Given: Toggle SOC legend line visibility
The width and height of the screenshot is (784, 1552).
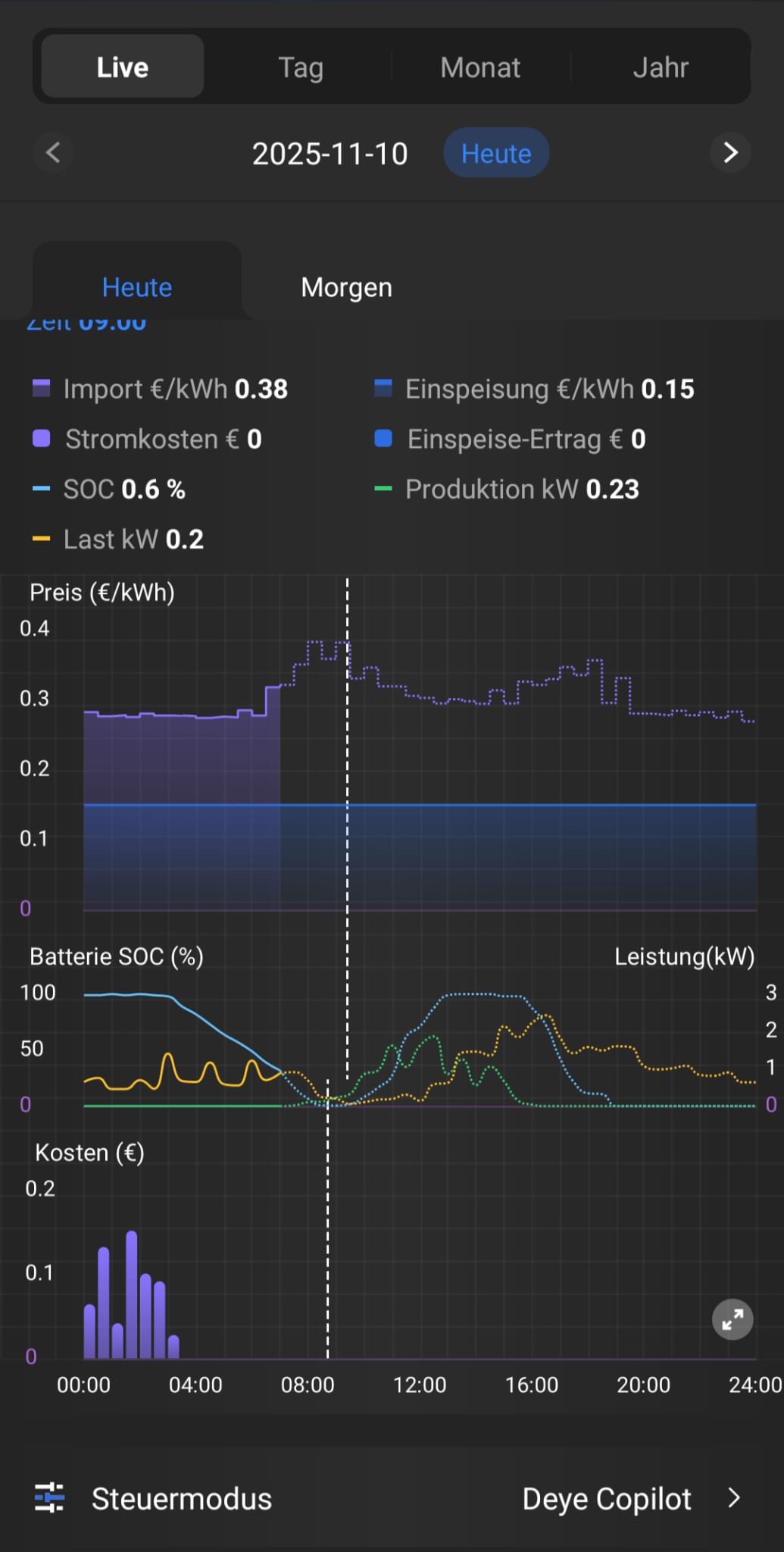Looking at the screenshot, I should point(110,489).
